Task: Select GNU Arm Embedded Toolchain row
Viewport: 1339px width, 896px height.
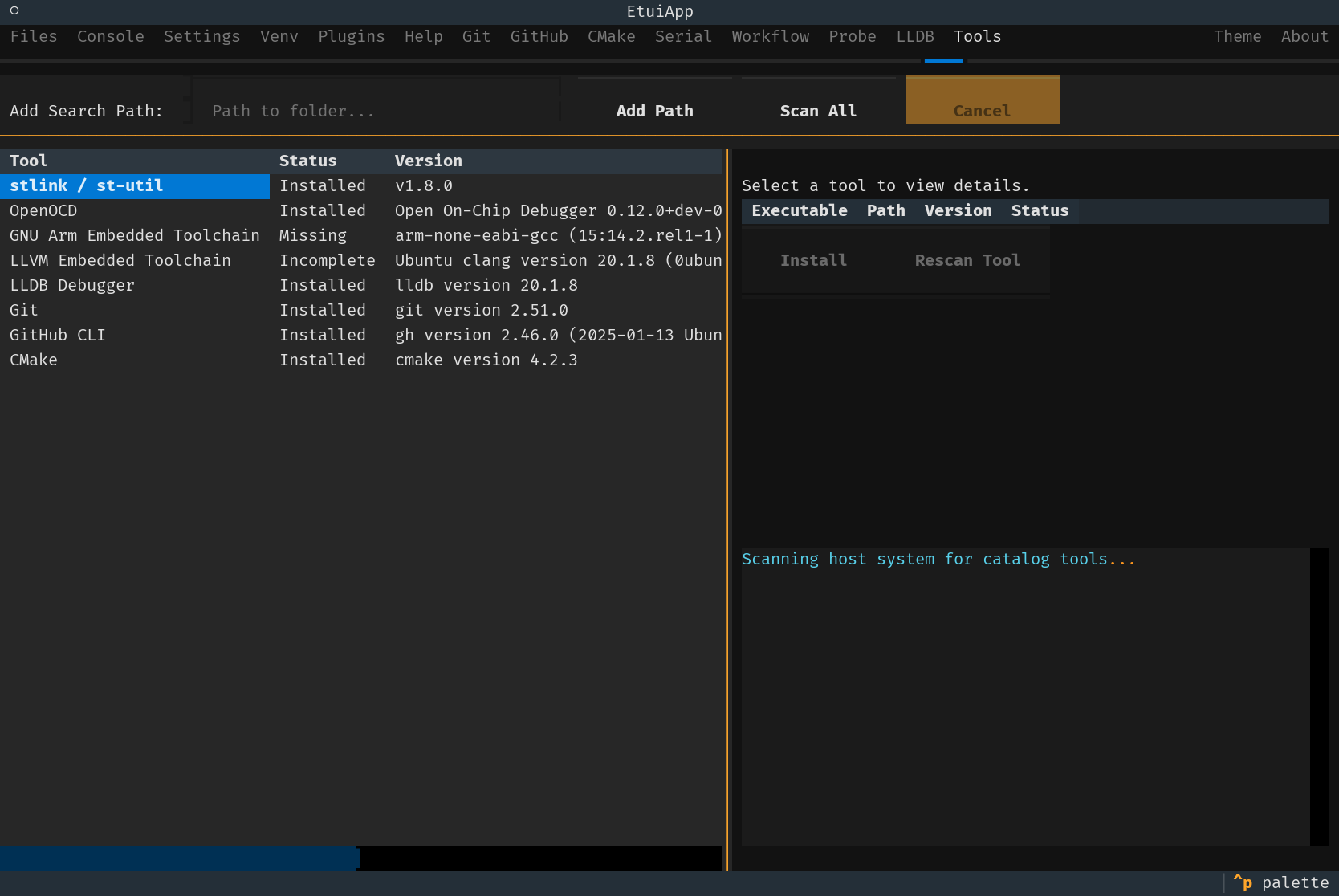Action: 361,235
